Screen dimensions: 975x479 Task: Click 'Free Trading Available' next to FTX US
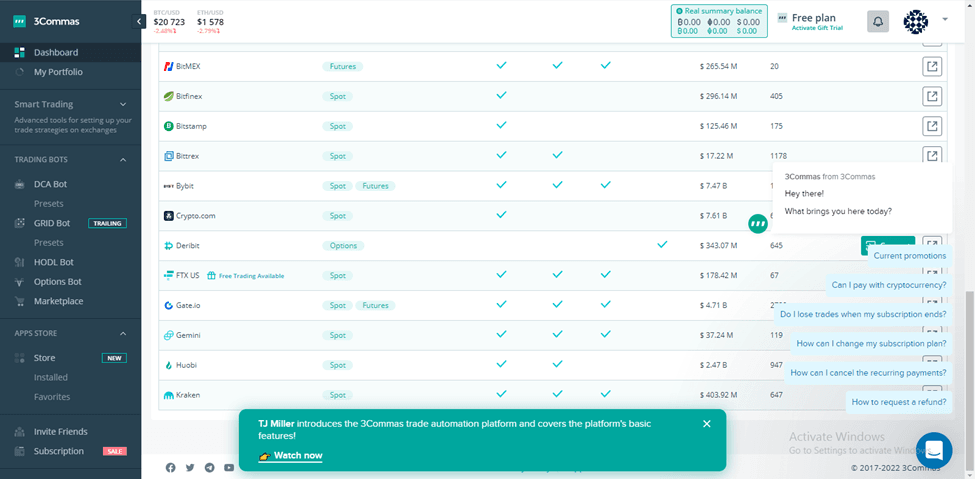point(251,276)
